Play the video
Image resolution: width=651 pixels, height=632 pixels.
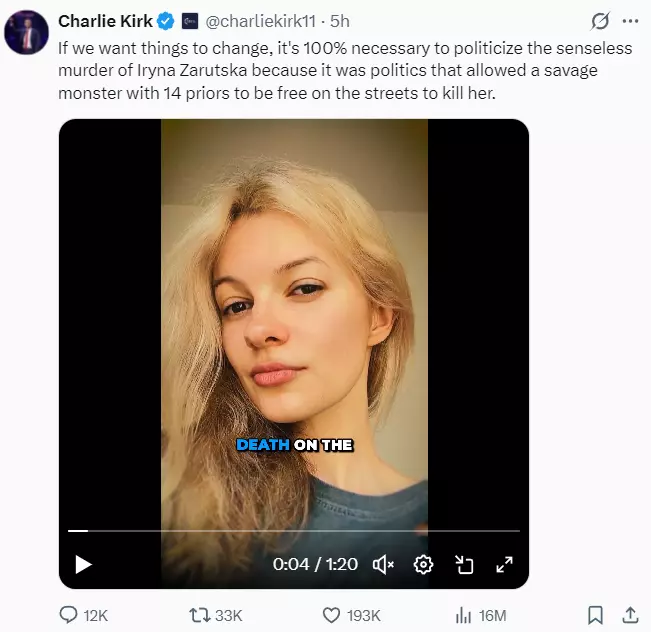pyautogui.click(x=83, y=564)
